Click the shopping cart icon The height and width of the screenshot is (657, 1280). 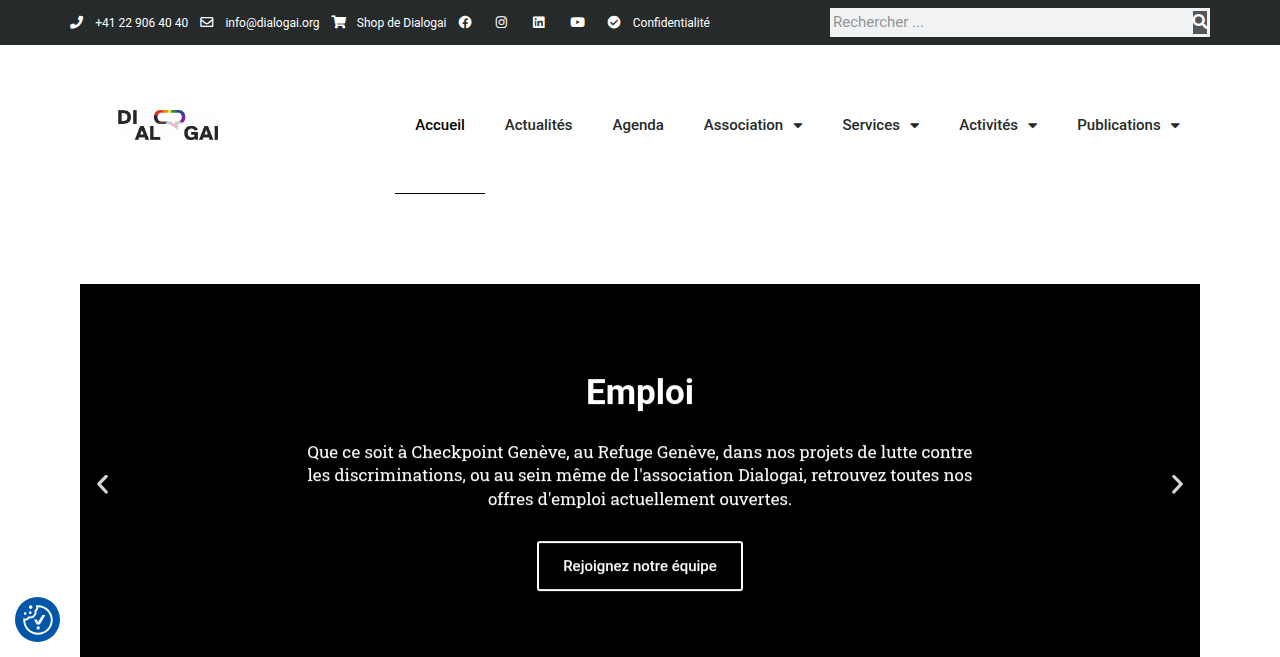point(339,22)
